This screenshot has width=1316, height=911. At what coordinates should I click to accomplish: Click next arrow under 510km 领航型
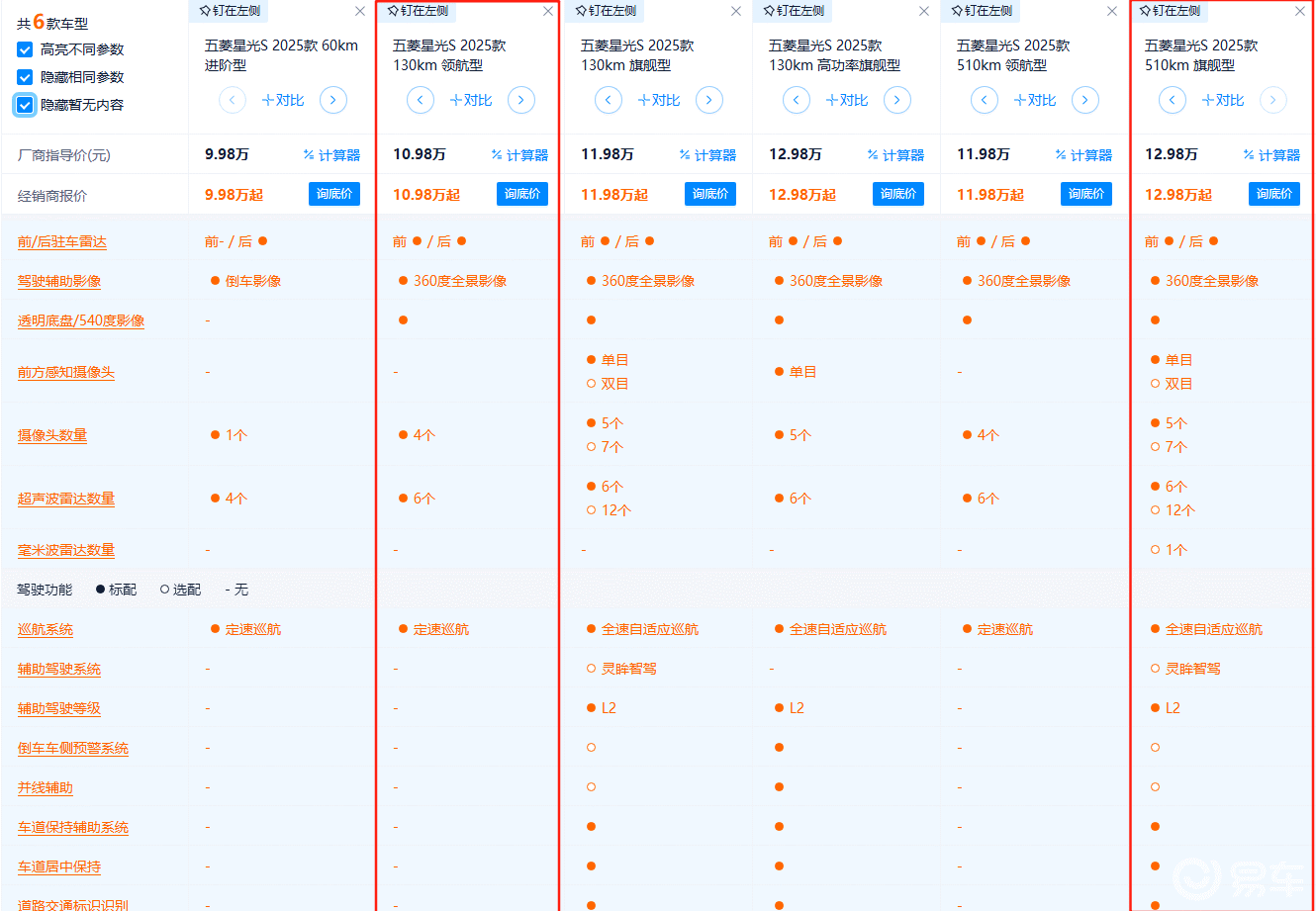click(x=1085, y=100)
